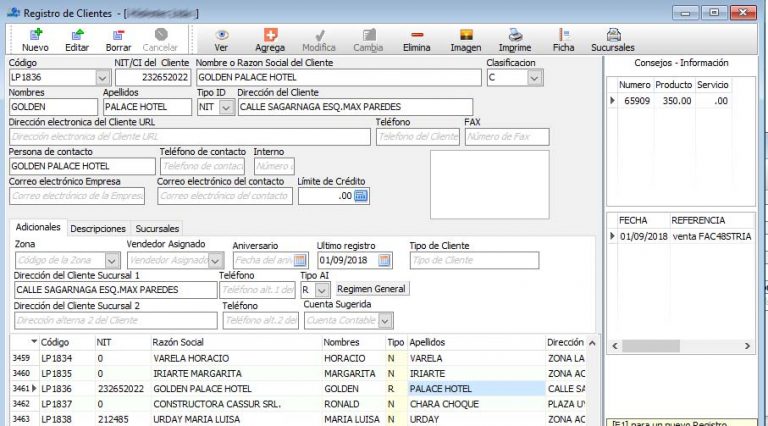Click the Elimina minus icon
The width and height of the screenshot is (768, 426).
click(x=417, y=35)
